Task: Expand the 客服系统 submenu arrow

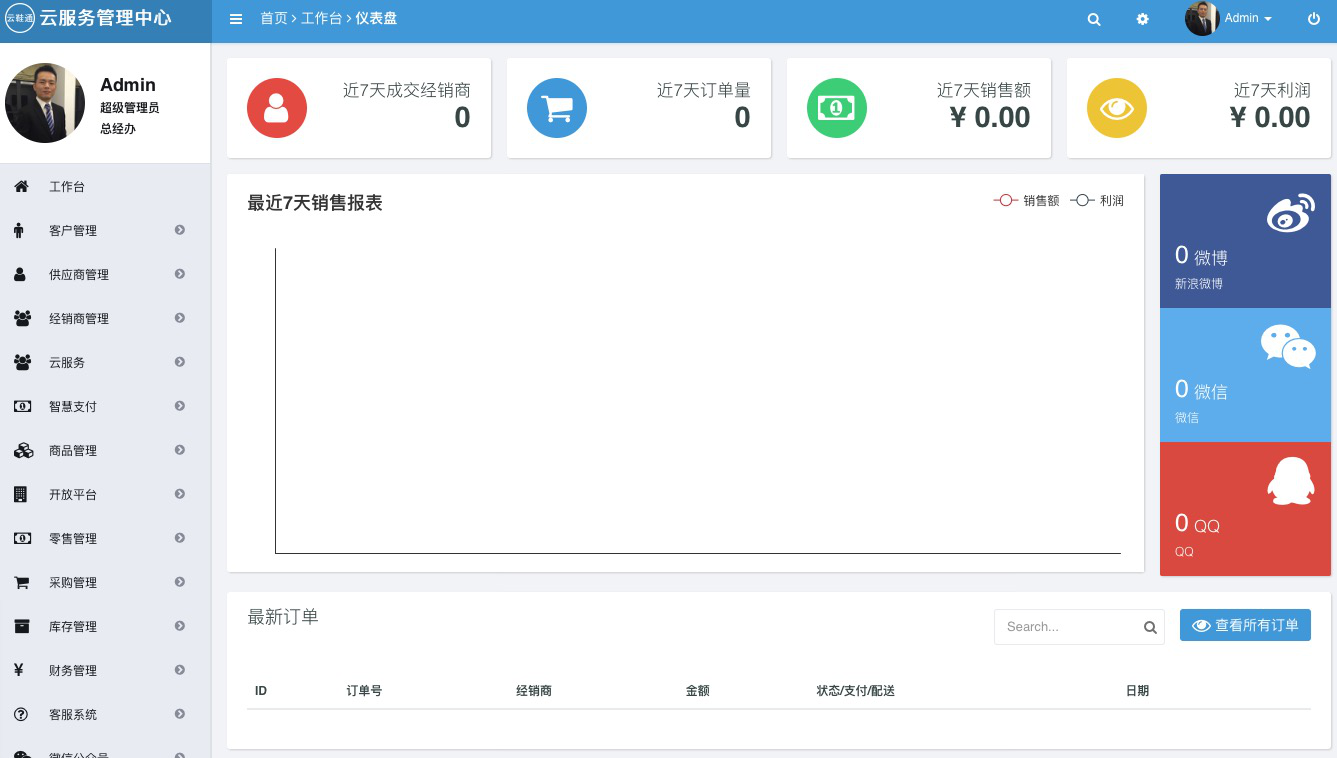Action: click(x=180, y=714)
